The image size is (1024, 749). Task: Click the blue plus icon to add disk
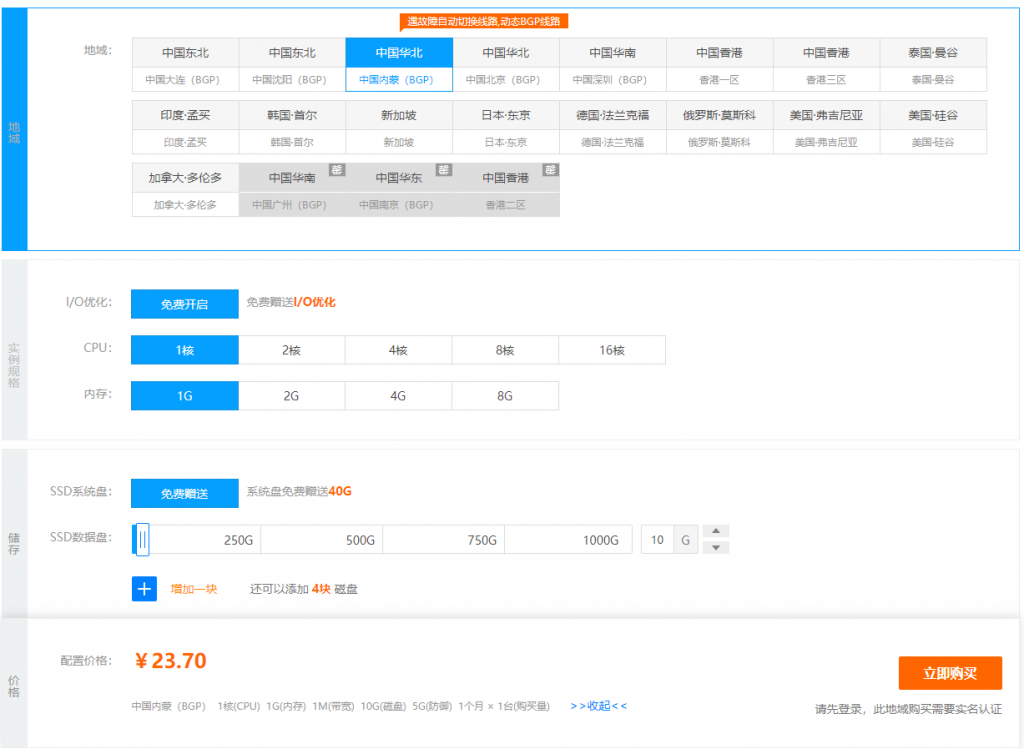click(x=144, y=589)
